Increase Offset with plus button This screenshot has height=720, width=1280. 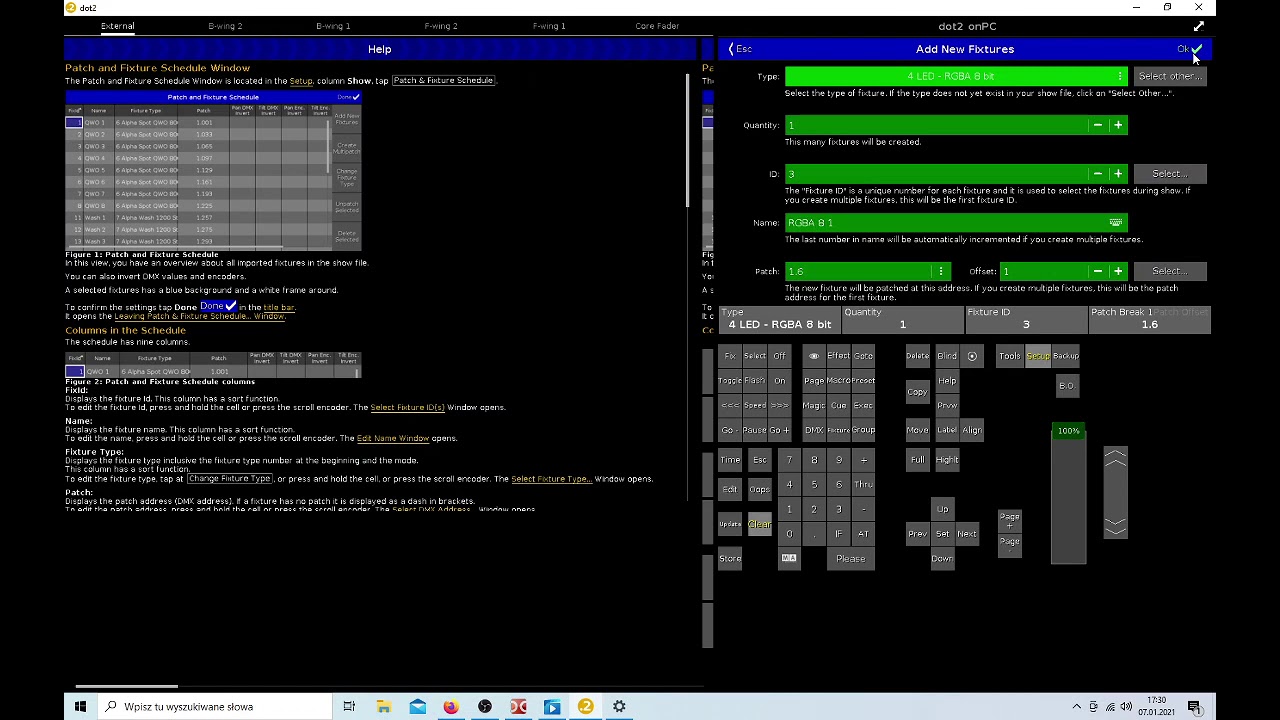(x=1118, y=271)
